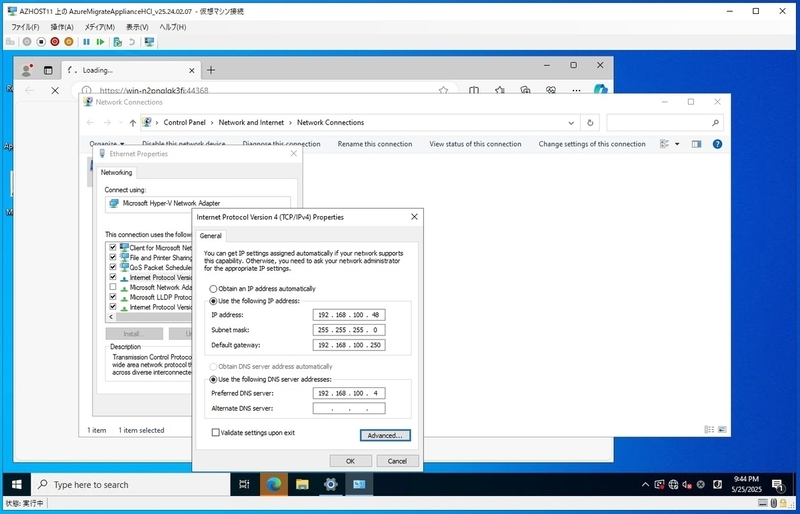Click the Shut Down red icon in VM toolbar
This screenshot has width=800, height=514.
[55, 42]
